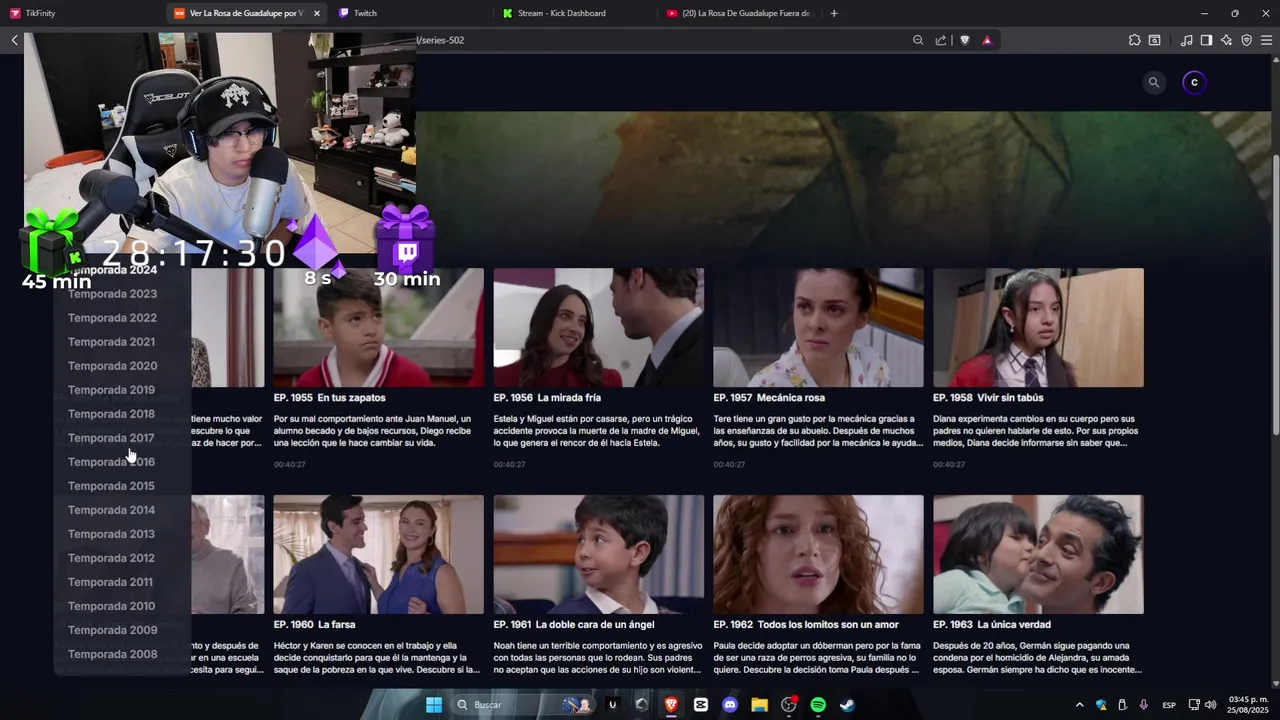The width and height of the screenshot is (1280, 720).
Task: Open Spotify from the taskbar
Action: coord(818,705)
